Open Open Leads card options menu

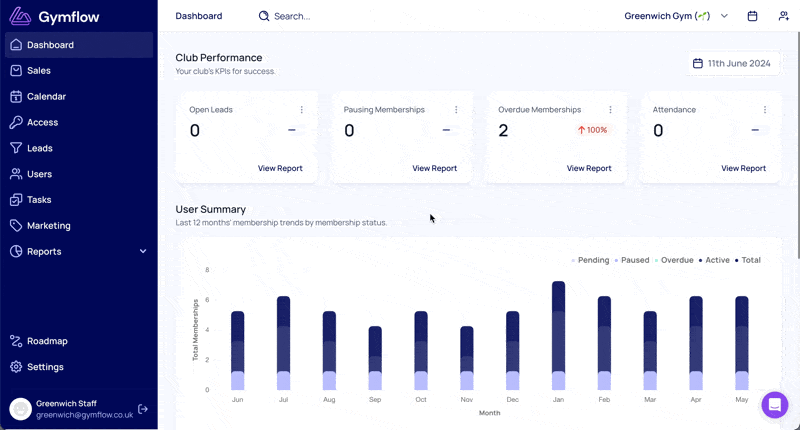click(x=302, y=110)
